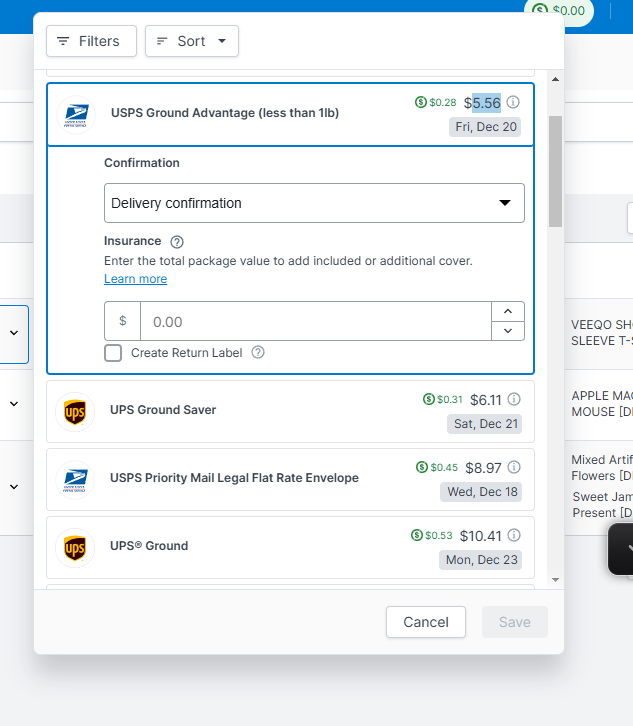
Task: Show Create Return Label help tooltip
Action: (258, 352)
